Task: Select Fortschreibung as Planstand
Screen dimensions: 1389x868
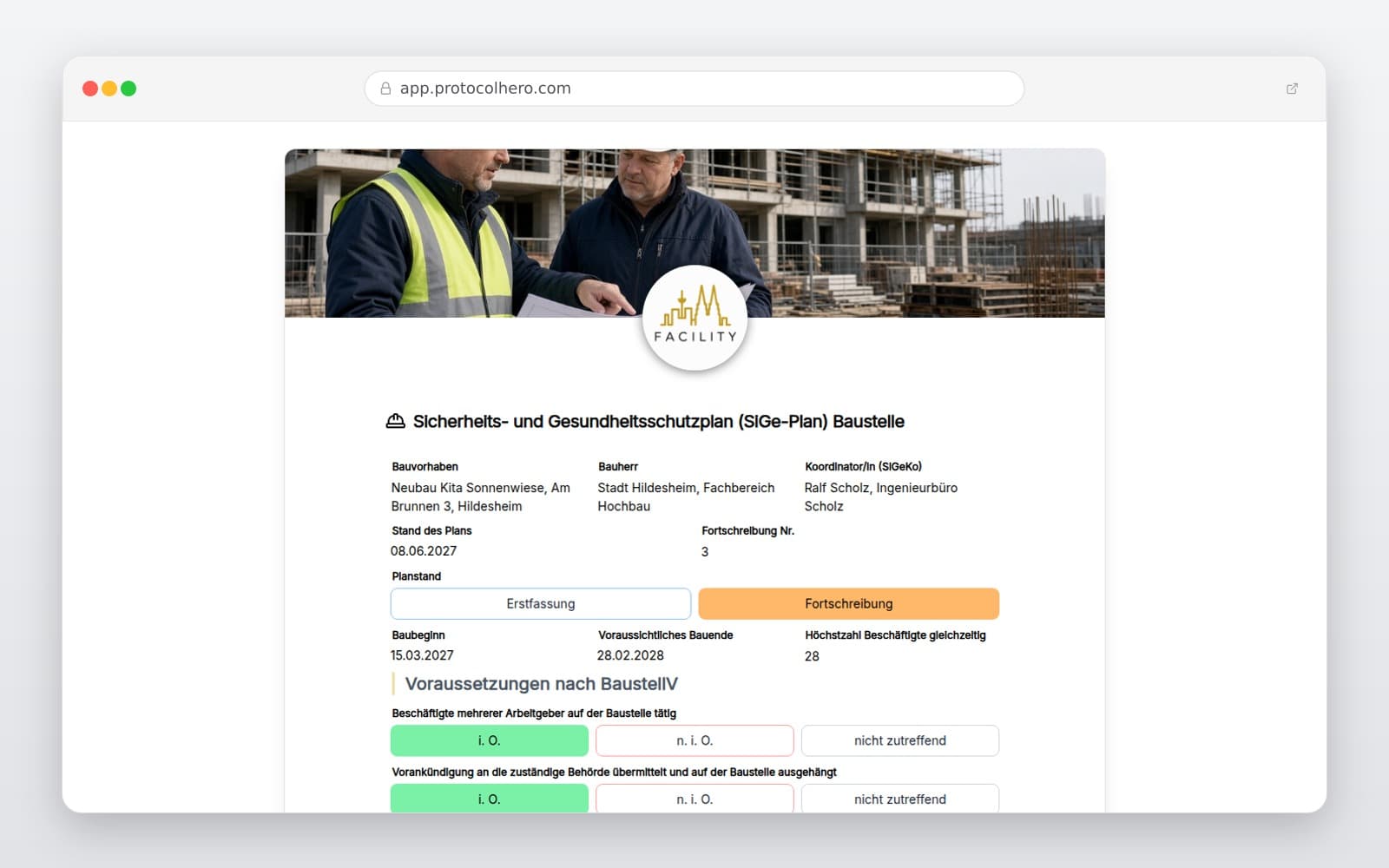Action: coord(848,603)
